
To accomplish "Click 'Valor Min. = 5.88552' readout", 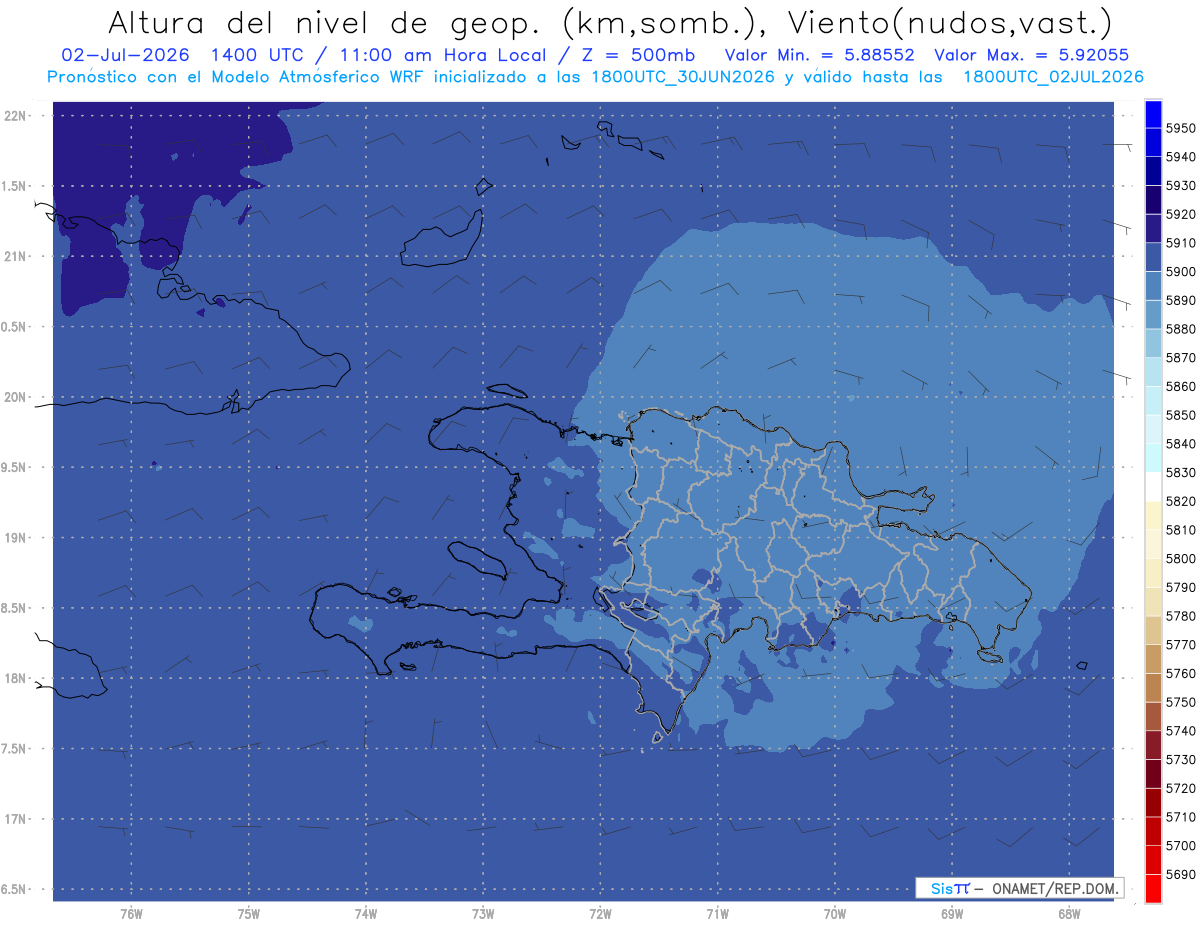I will (819, 55).
